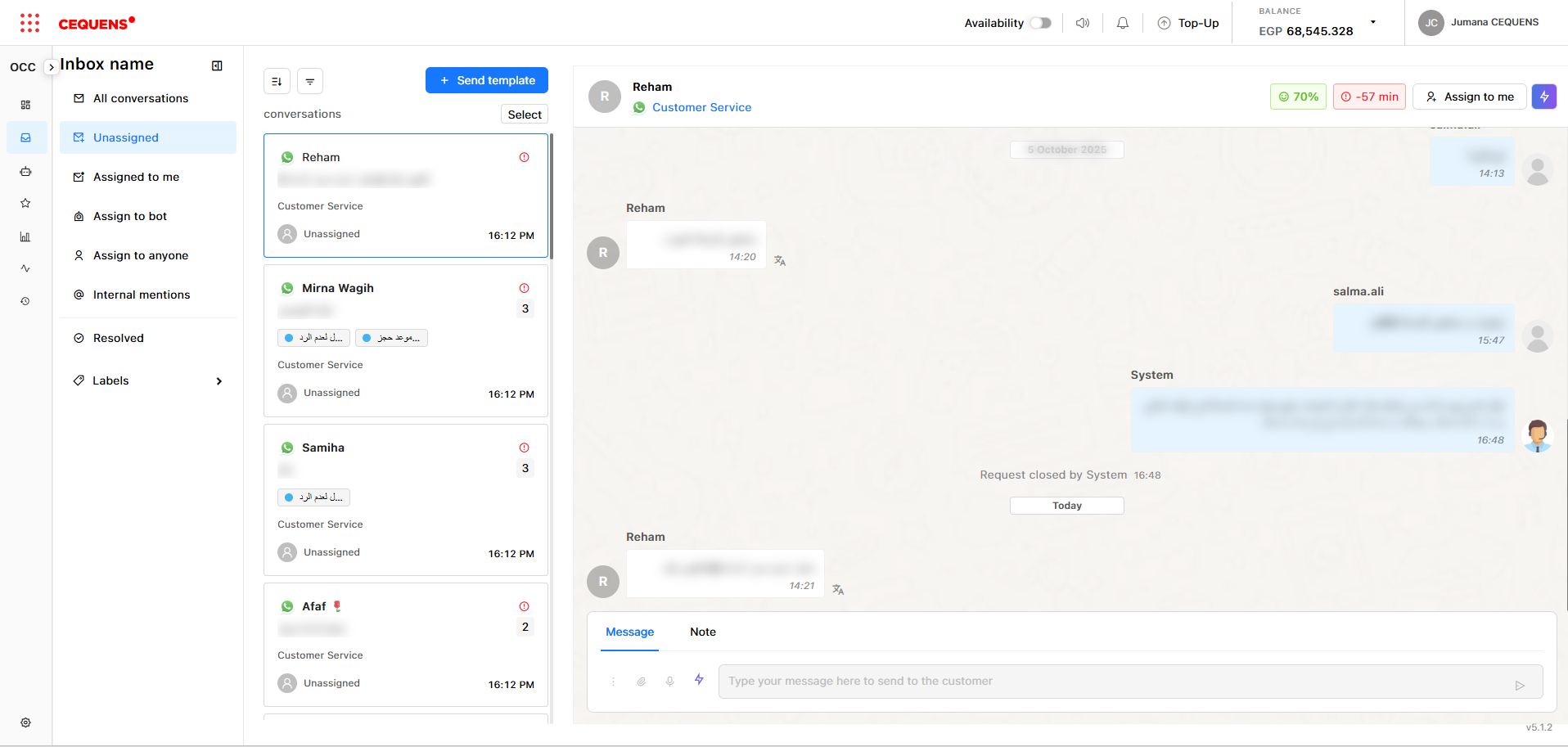This screenshot has height=747, width=1568.
Task: Translate Reham's 14:20 message
Action: coord(780,261)
